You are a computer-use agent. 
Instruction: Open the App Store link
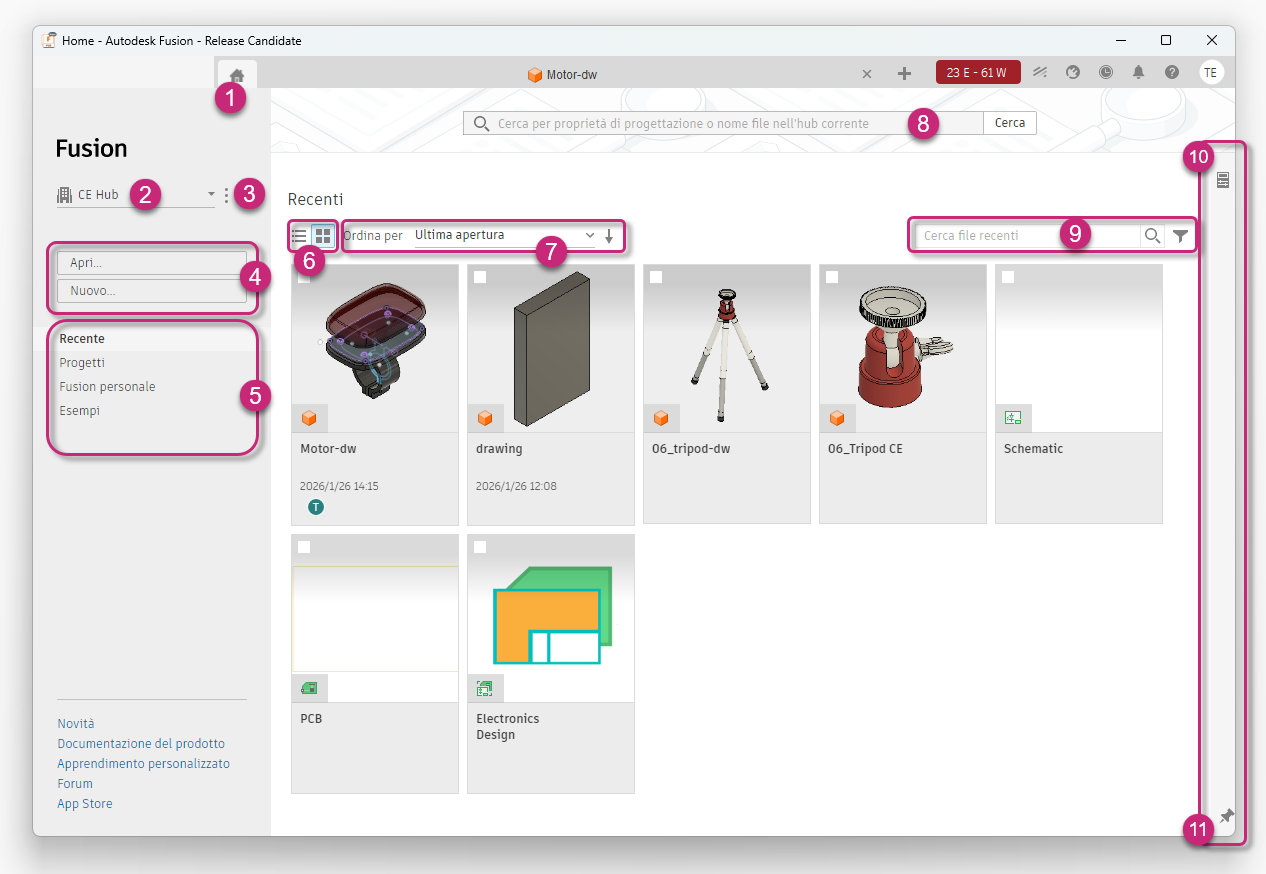click(85, 804)
